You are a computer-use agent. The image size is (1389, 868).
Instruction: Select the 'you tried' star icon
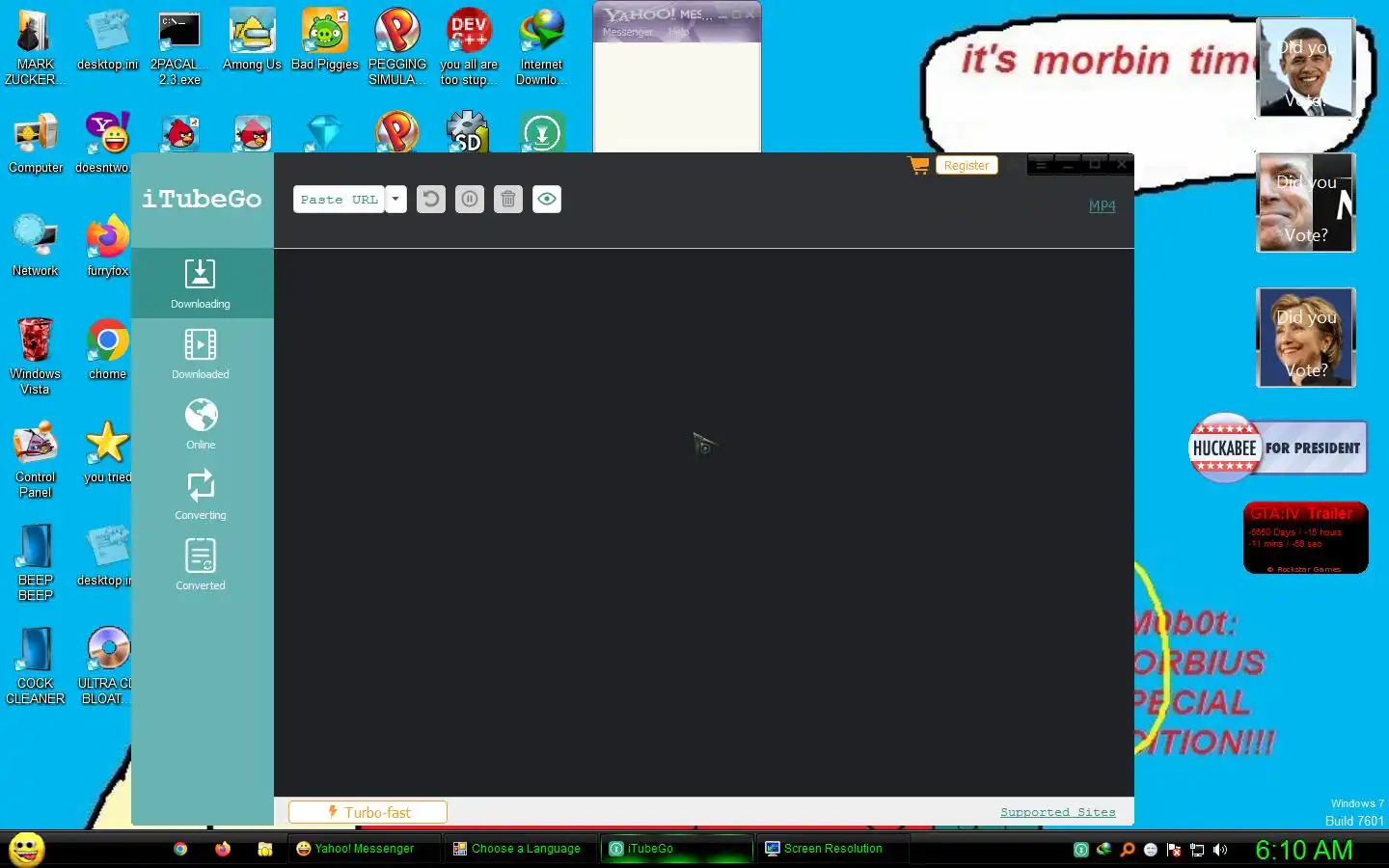107,453
